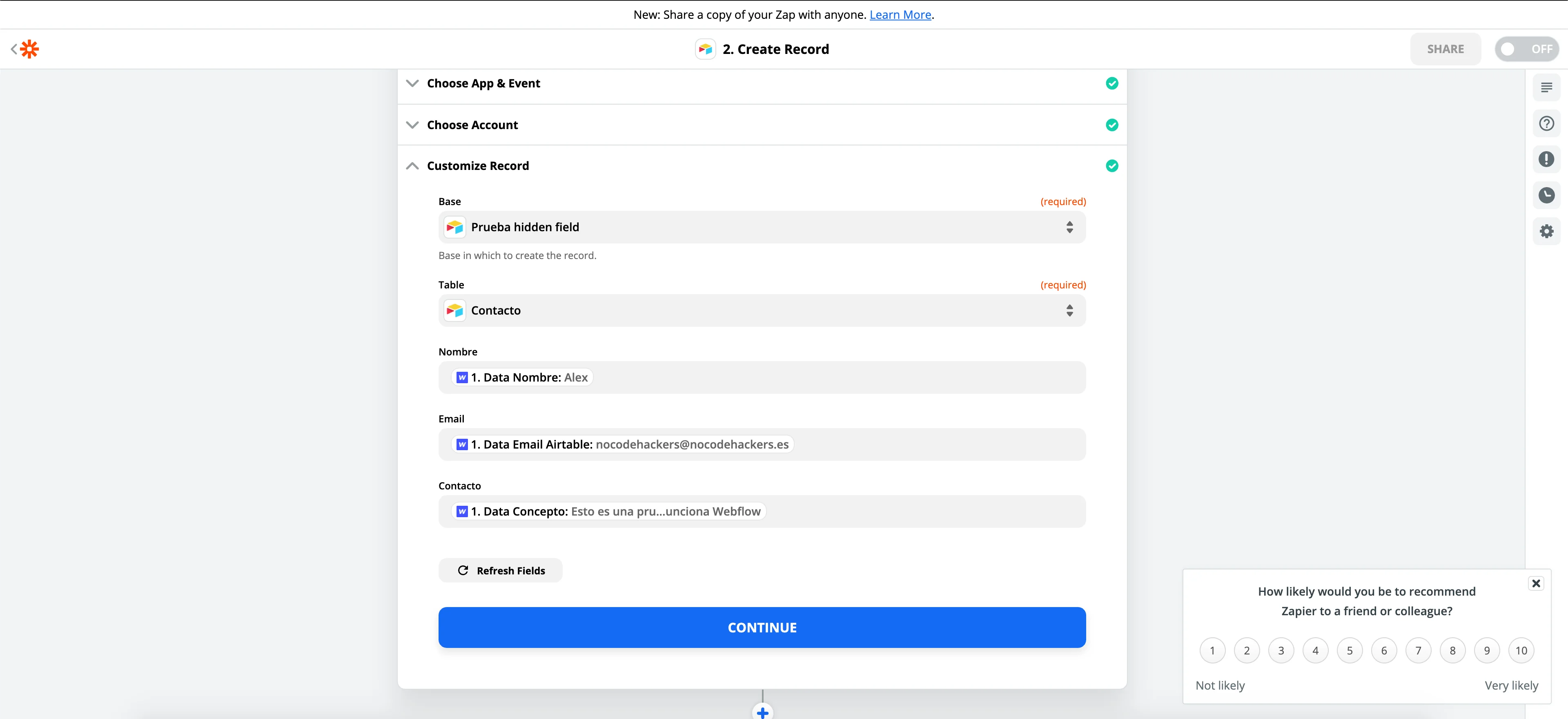Select rating 1 in the survey
The width and height of the screenshot is (1568, 719).
click(x=1212, y=650)
